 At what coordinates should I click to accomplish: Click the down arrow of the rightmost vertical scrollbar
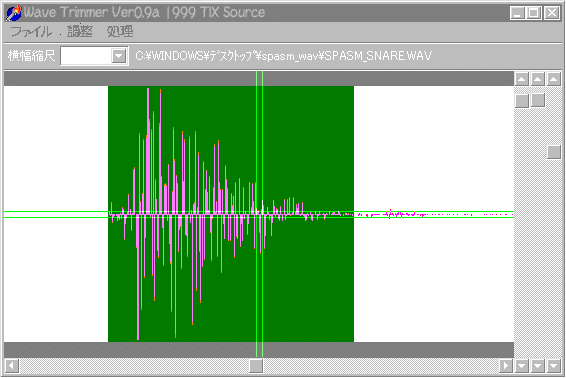point(554,366)
